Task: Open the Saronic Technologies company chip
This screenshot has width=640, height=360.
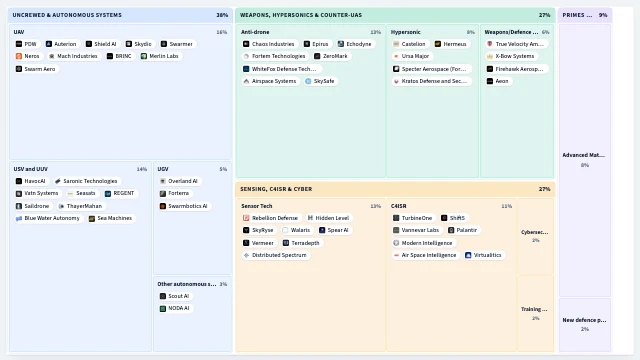Action: pos(87,181)
